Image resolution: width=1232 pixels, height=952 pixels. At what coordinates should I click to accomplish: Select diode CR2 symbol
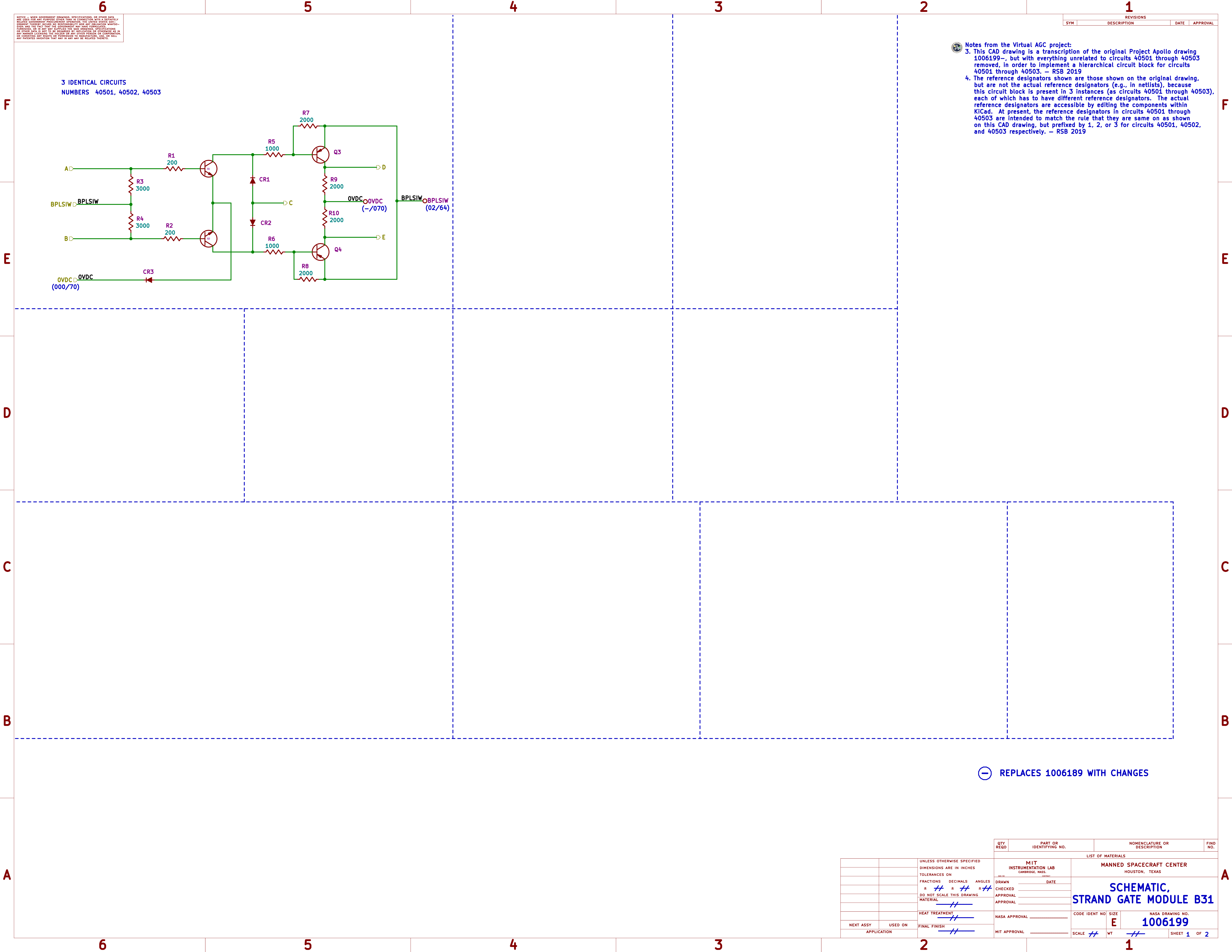pos(253,223)
